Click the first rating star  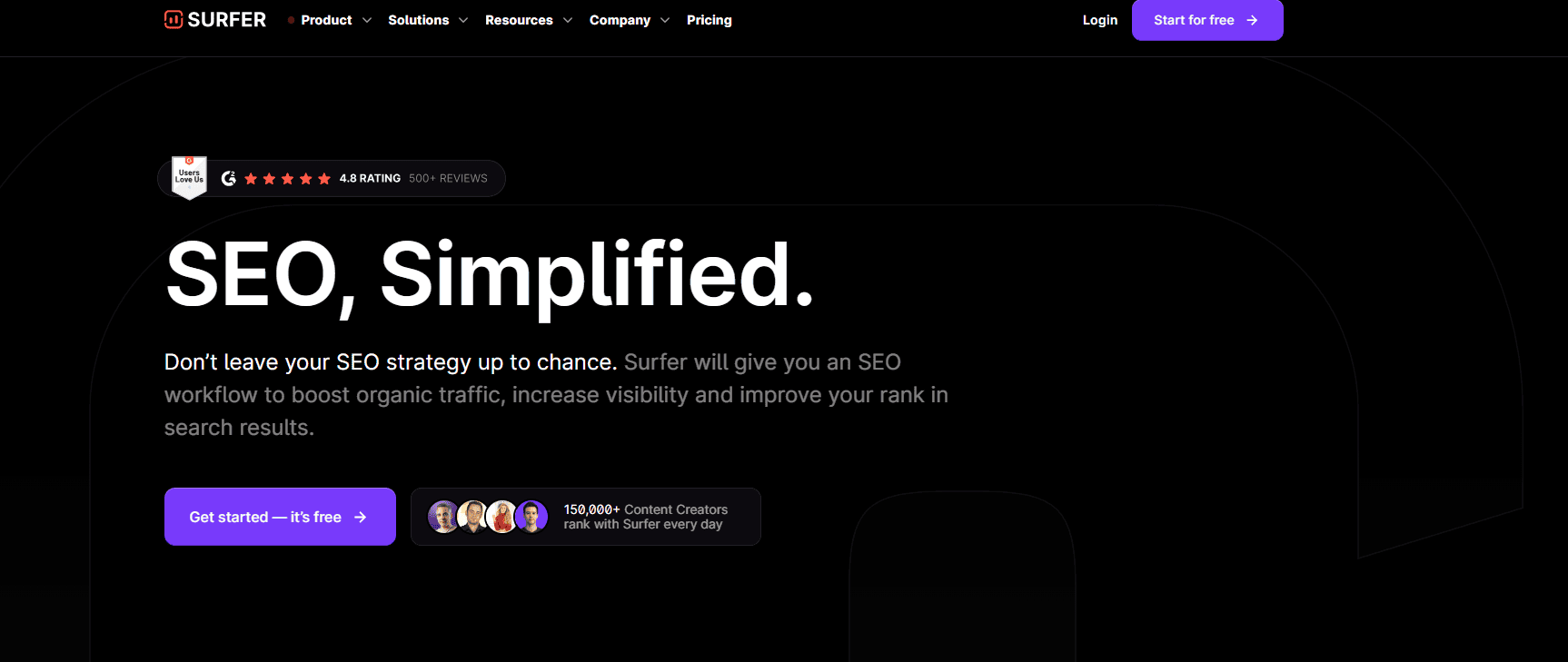[251, 179]
